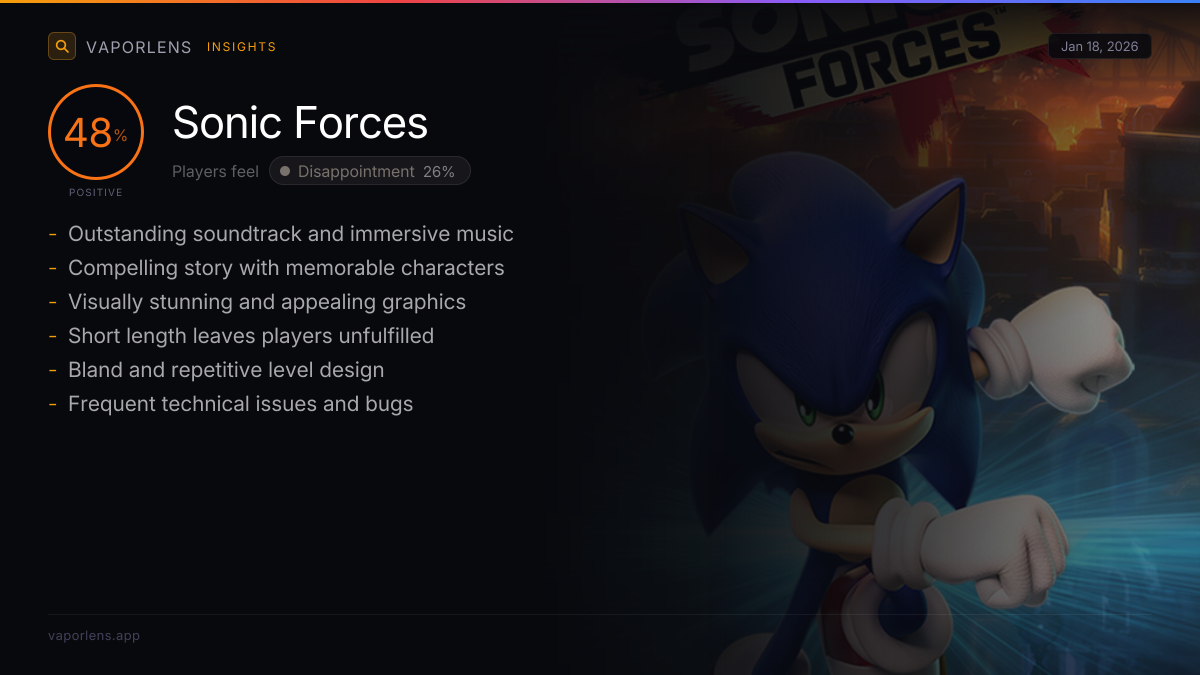
Task: Click the Jan 18, 2026 date badge
Action: (1100, 46)
